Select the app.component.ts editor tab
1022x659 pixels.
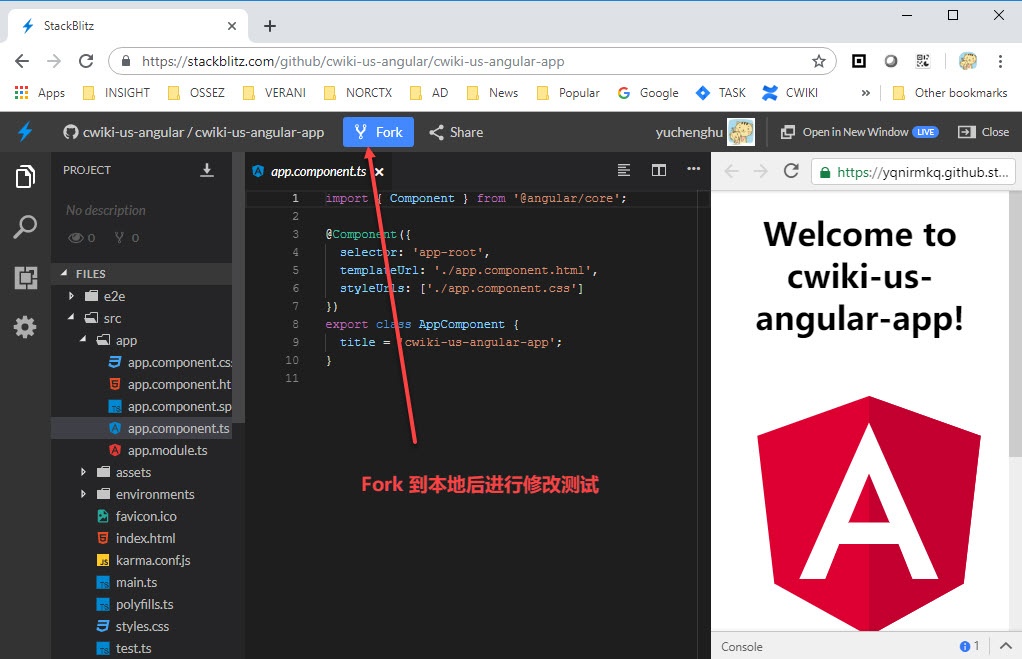pos(318,171)
